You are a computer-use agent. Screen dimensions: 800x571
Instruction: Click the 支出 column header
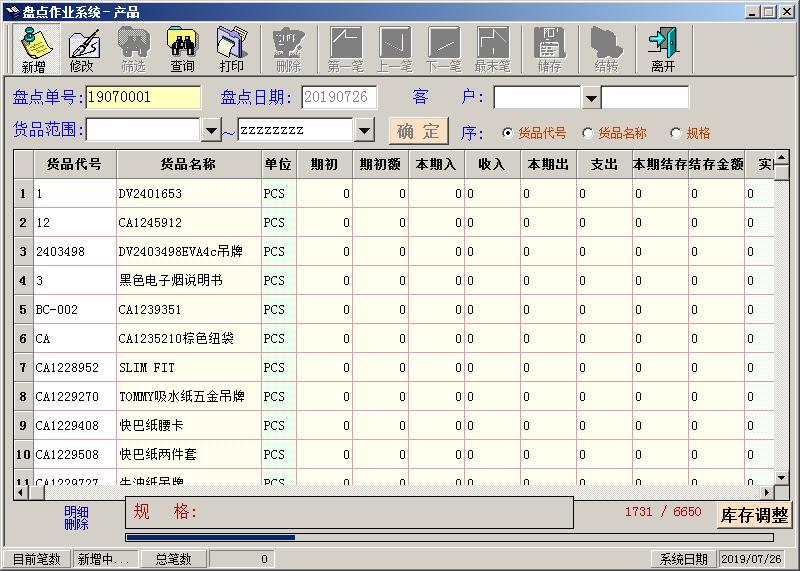pos(605,164)
